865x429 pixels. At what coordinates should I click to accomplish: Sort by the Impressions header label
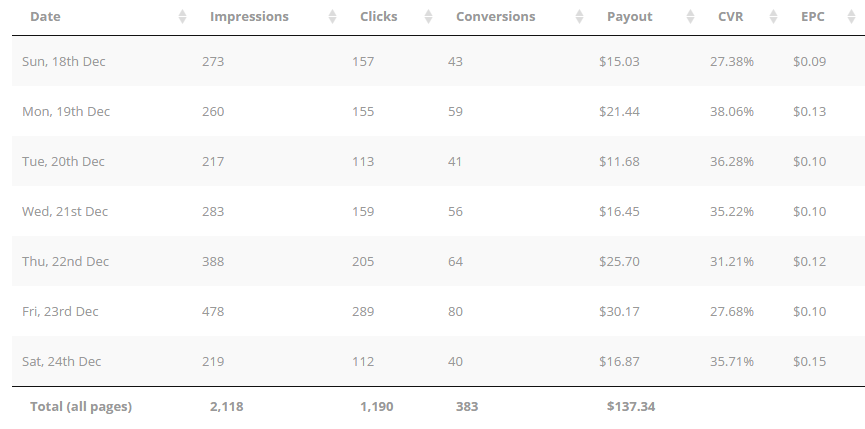249,17
